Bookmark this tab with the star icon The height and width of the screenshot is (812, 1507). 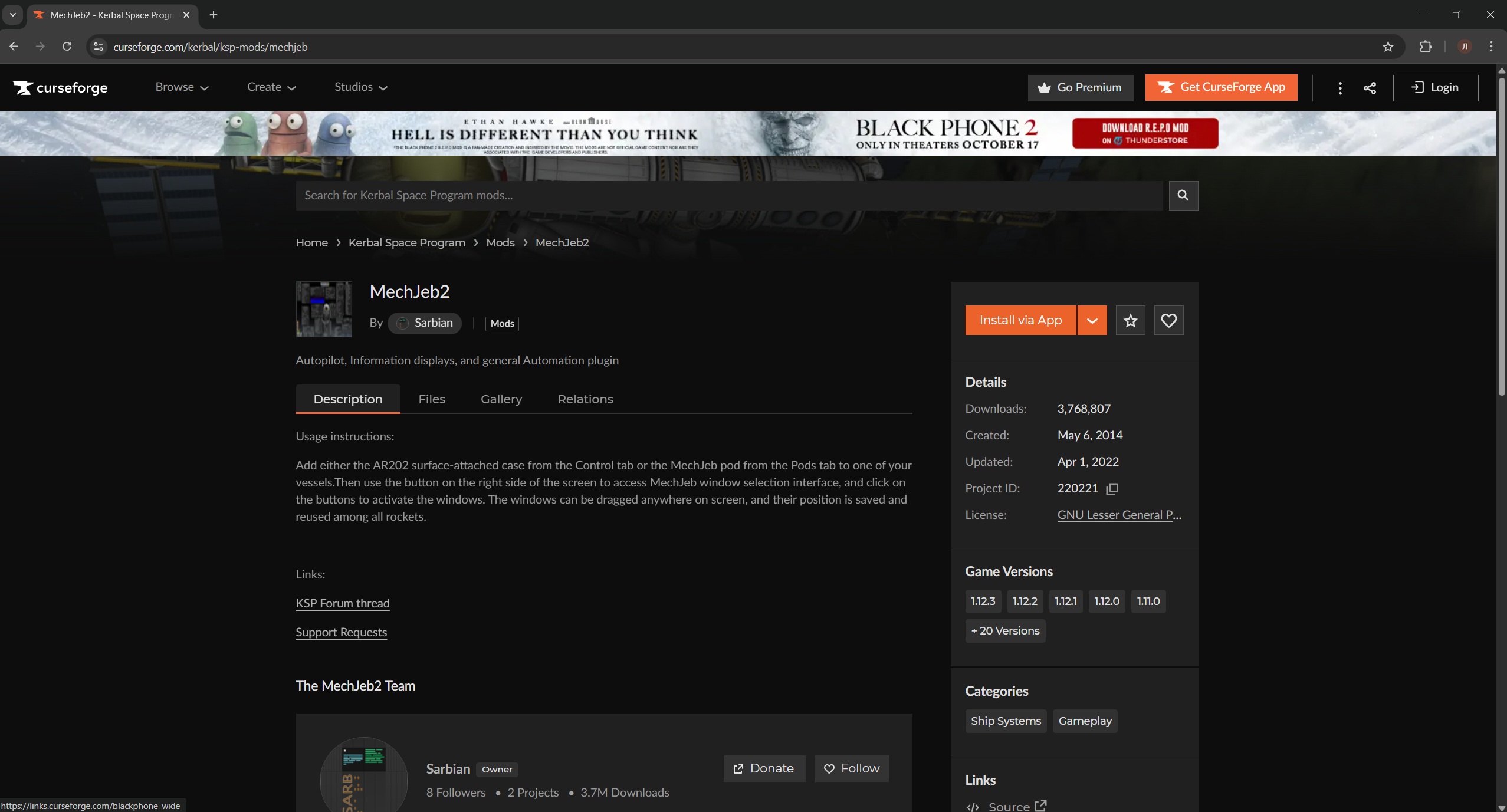point(1388,47)
